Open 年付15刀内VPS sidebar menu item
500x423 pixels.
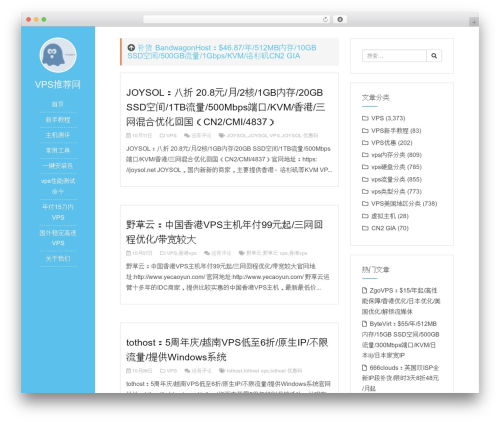click(x=58, y=212)
